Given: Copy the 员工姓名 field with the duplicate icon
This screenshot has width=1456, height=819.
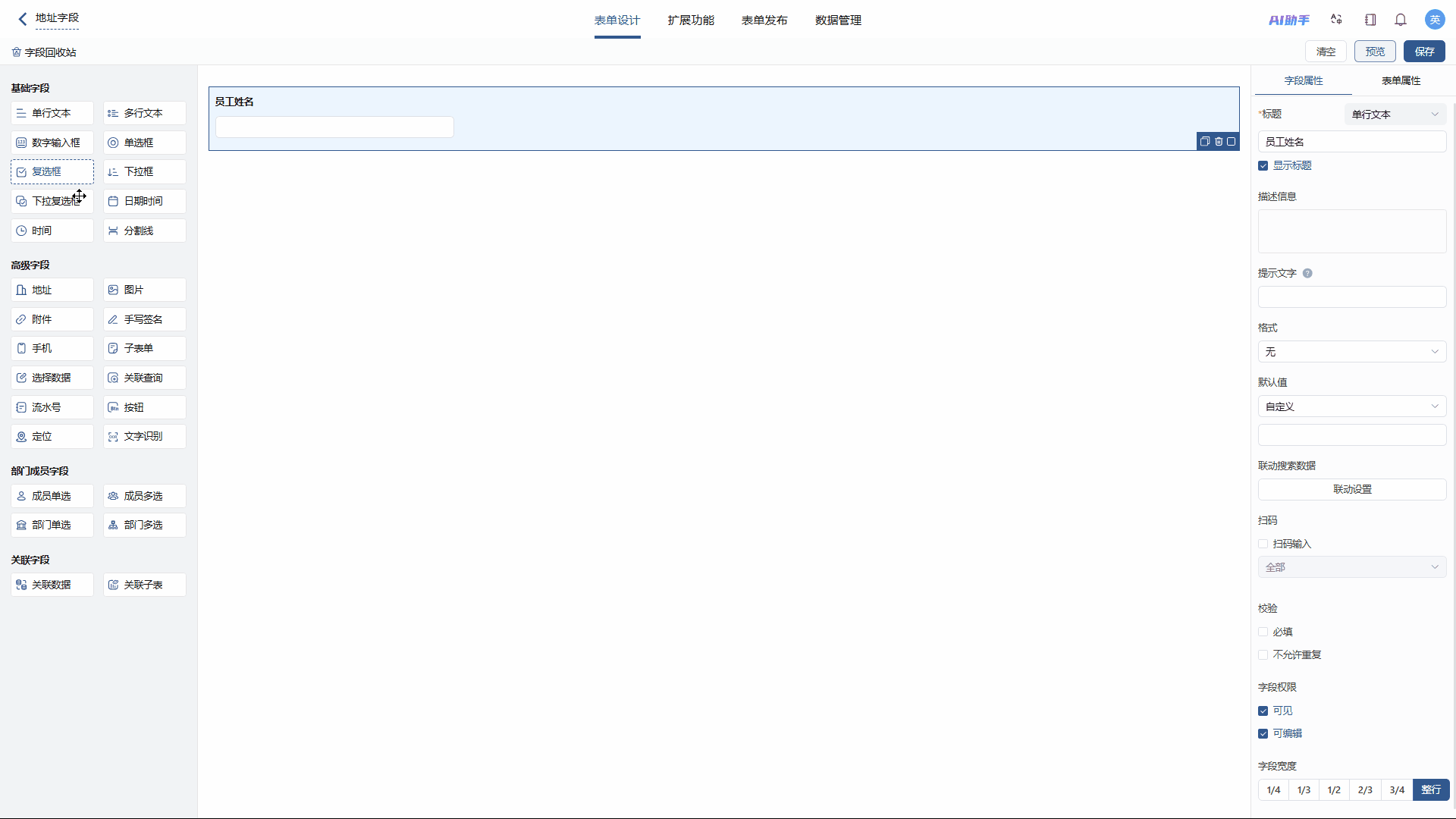Looking at the screenshot, I should (x=1205, y=142).
